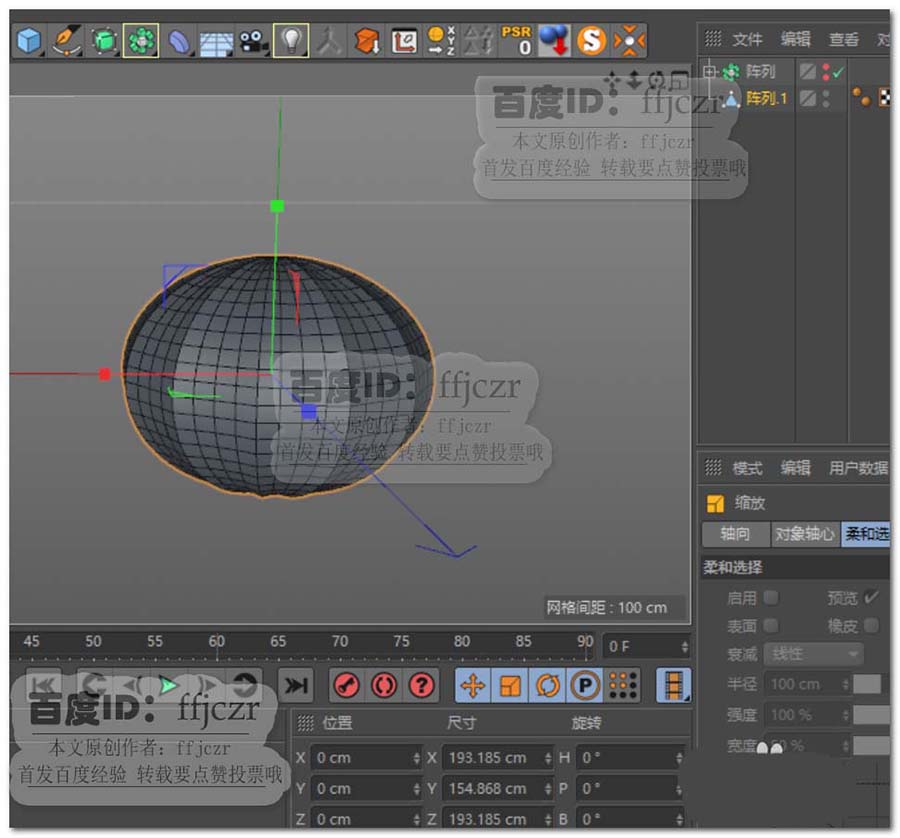Adjust the H rotation stepper arrows
Image resolution: width=900 pixels, height=838 pixels.
[x=679, y=758]
